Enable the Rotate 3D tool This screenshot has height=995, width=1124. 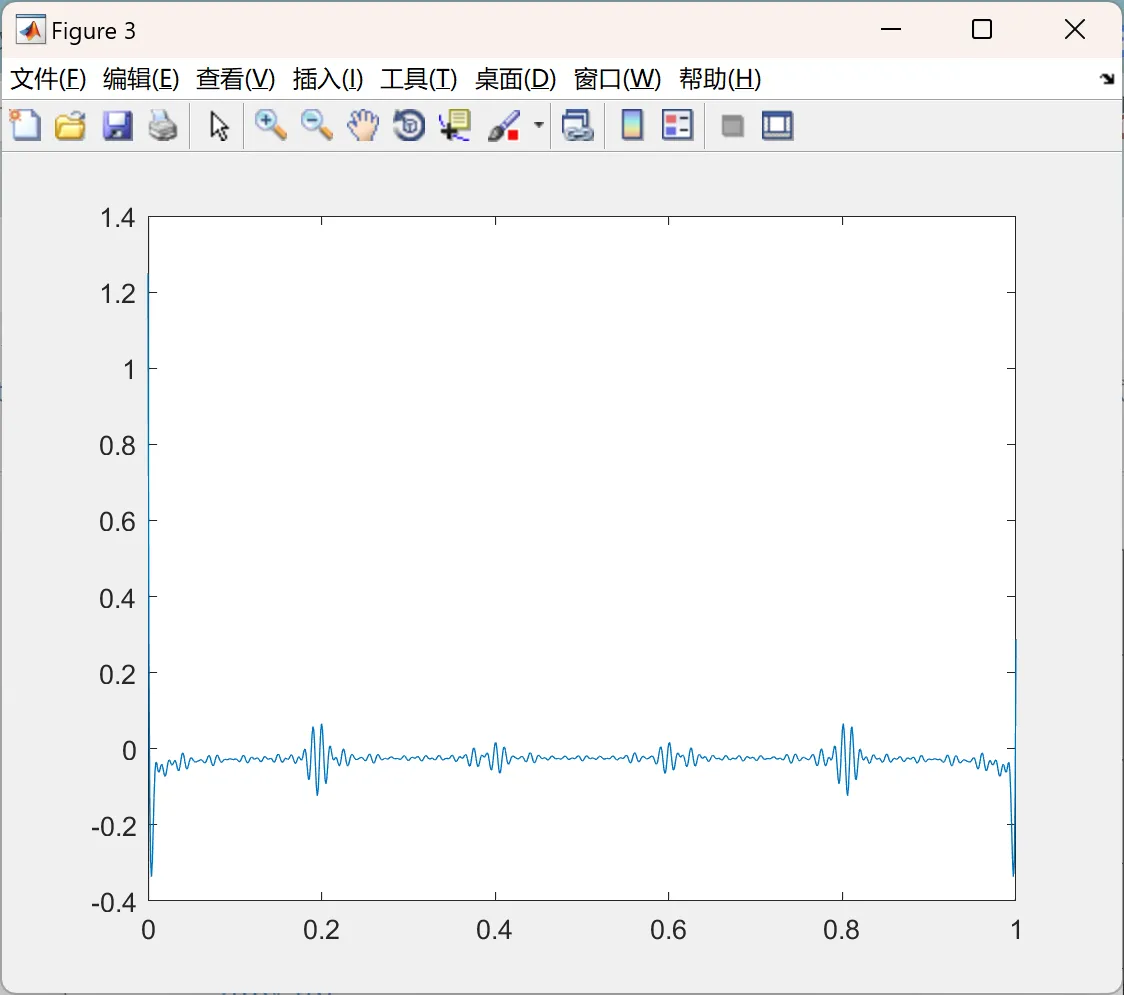tap(409, 125)
